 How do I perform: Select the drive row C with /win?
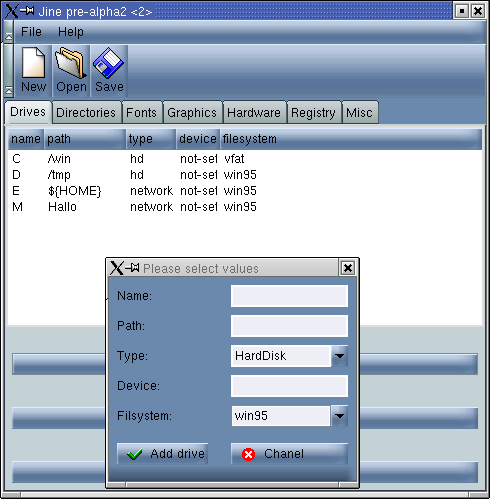pos(245,159)
